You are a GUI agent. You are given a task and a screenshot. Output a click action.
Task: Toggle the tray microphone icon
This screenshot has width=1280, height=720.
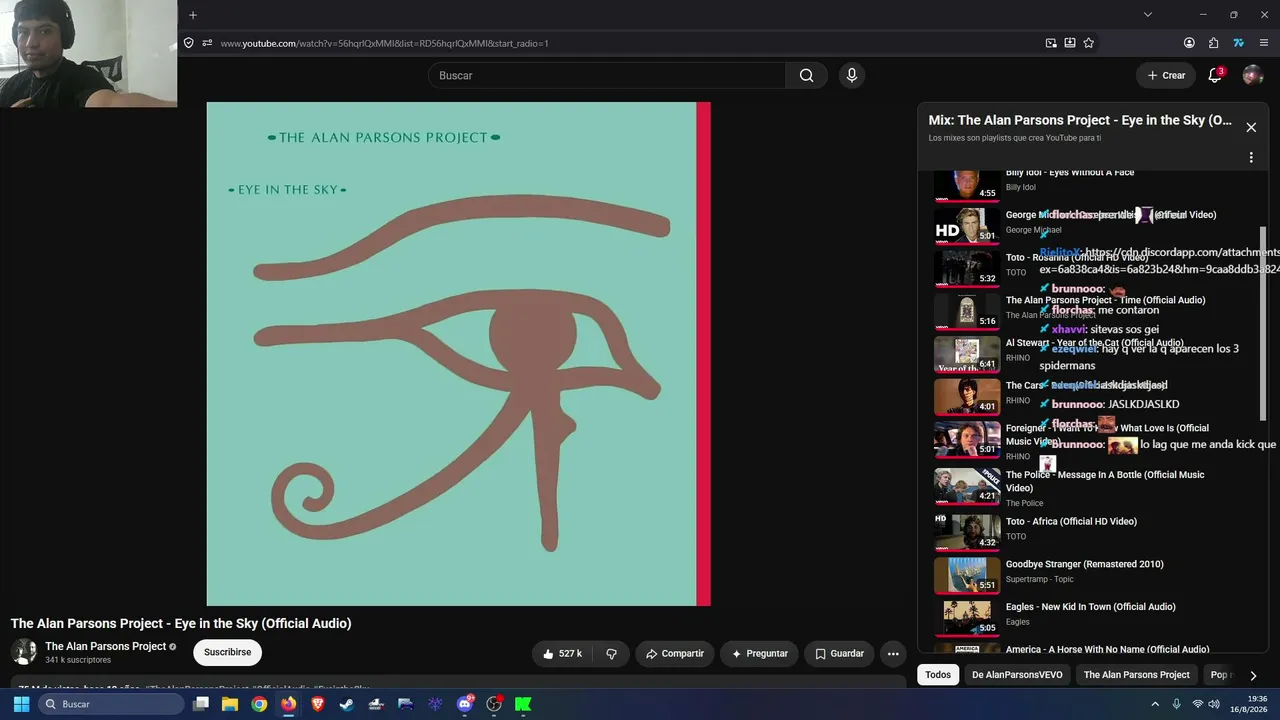coord(1176,704)
